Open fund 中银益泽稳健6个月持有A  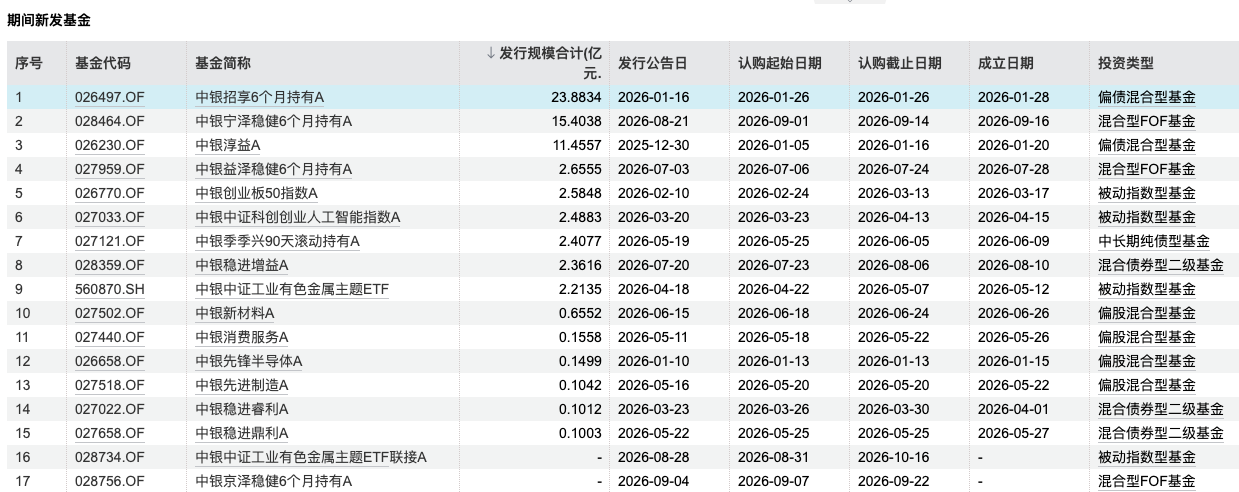(x=273, y=169)
